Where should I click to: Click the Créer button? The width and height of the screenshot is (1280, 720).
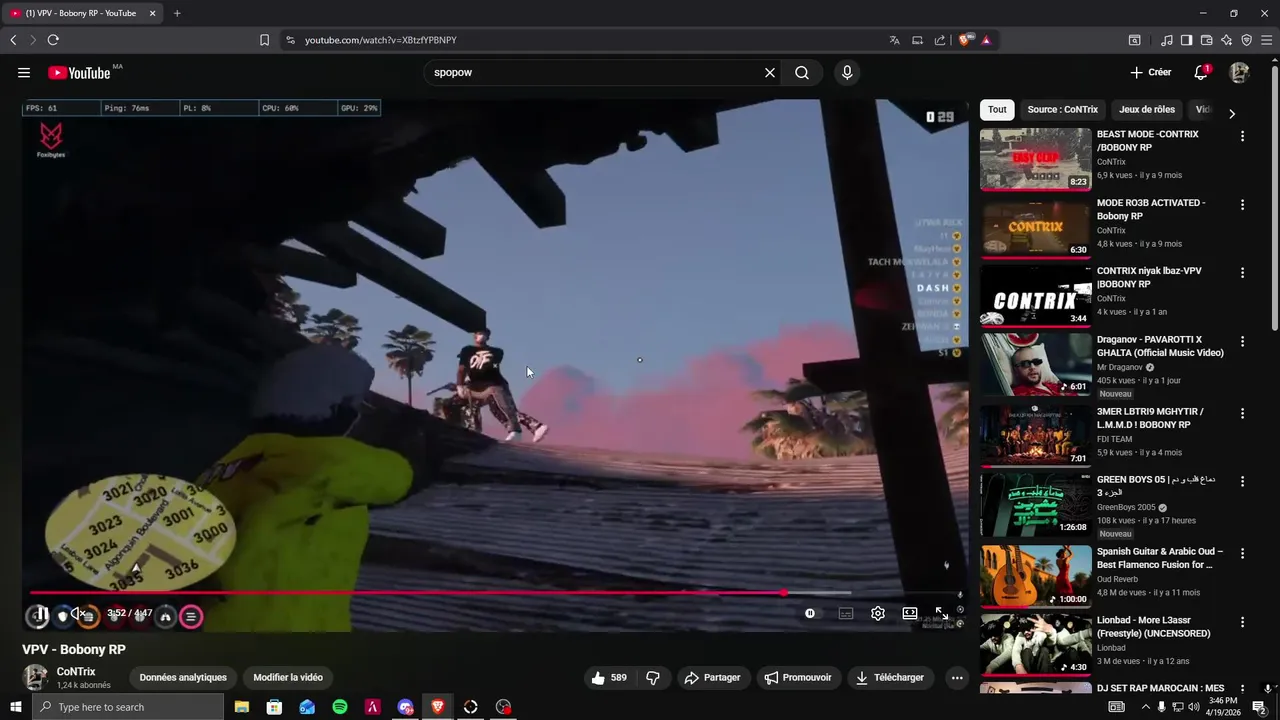(1150, 72)
